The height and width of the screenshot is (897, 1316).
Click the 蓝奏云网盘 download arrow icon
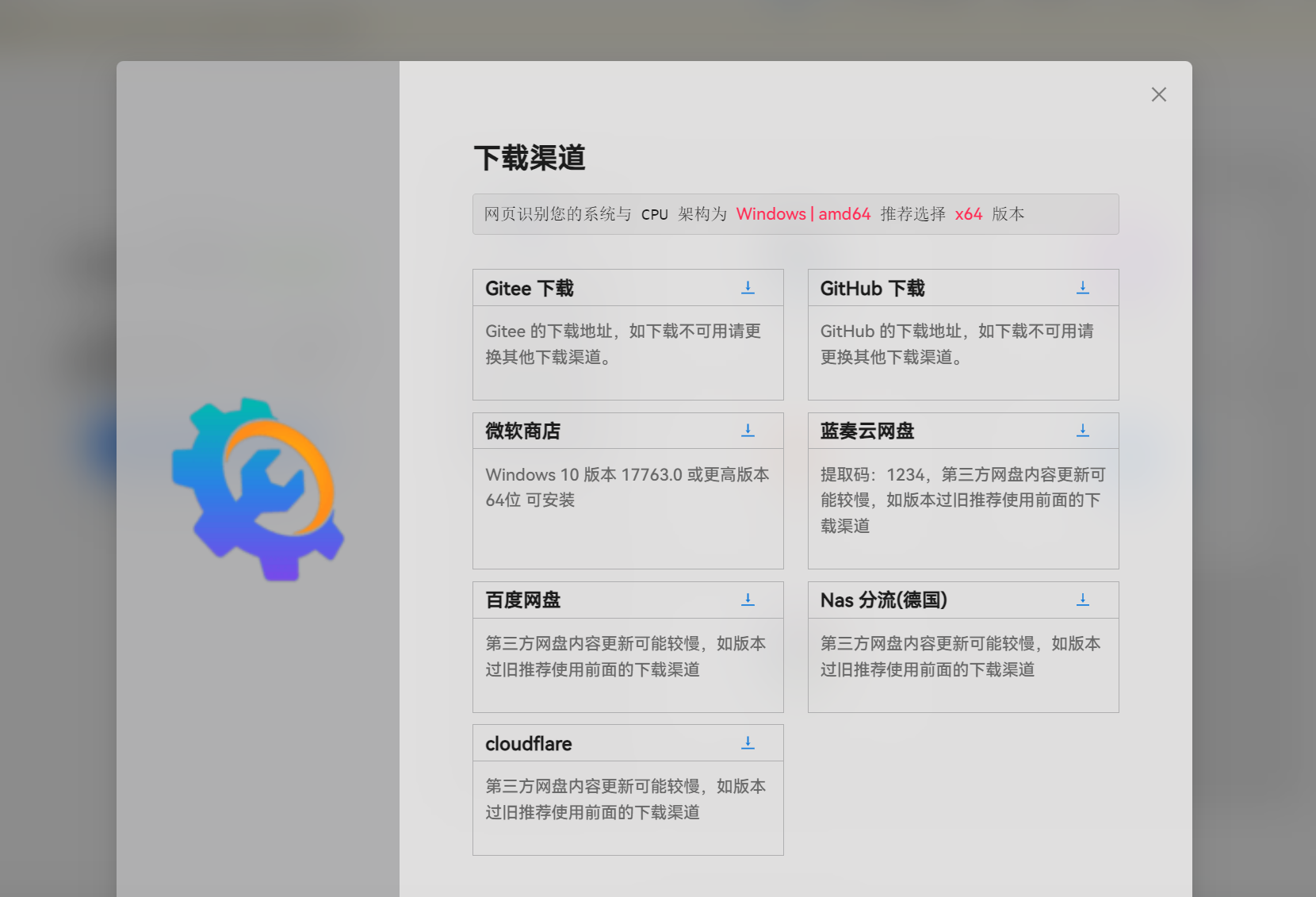coord(1083,430)
